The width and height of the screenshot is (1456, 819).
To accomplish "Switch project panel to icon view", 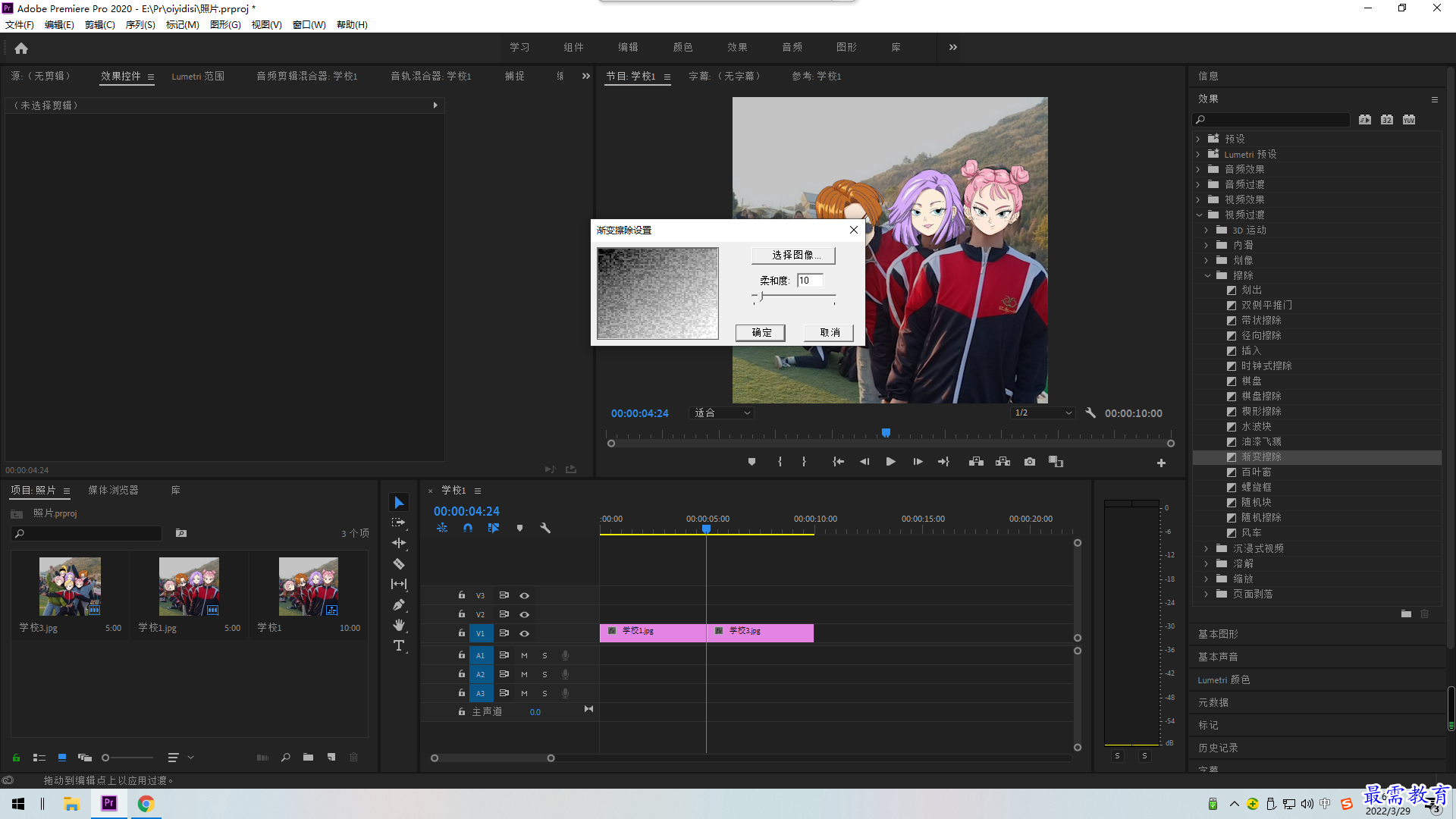I will [x=62, y=757].
